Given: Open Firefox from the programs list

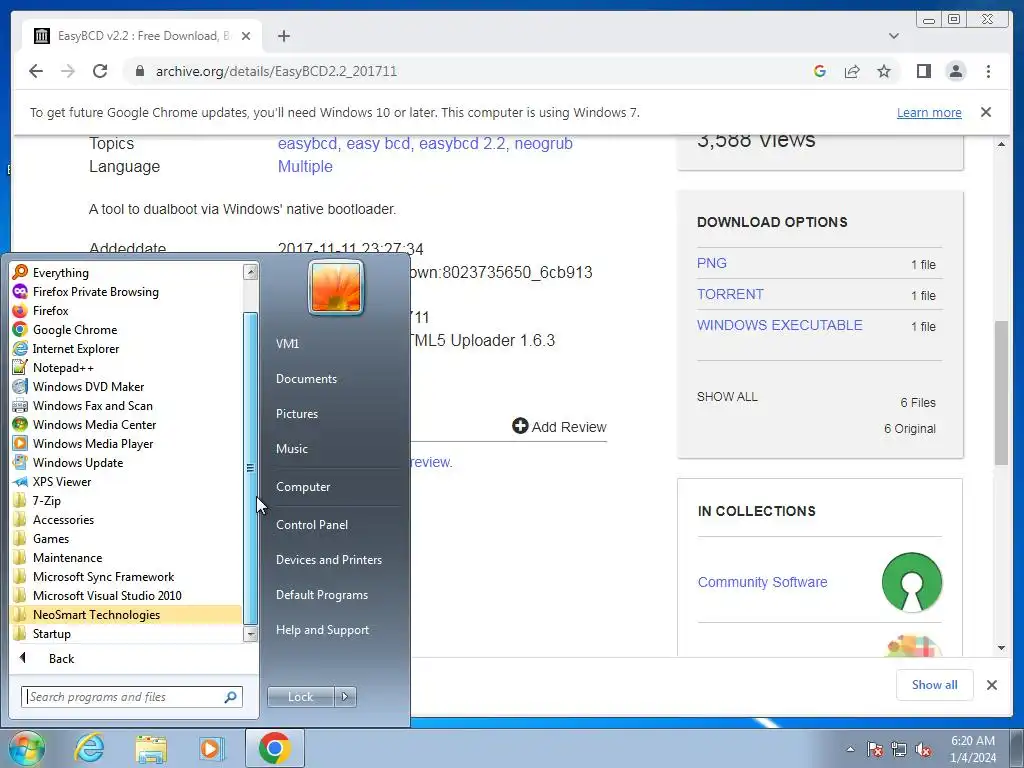Looking at the screenshot, I should 50,310.
